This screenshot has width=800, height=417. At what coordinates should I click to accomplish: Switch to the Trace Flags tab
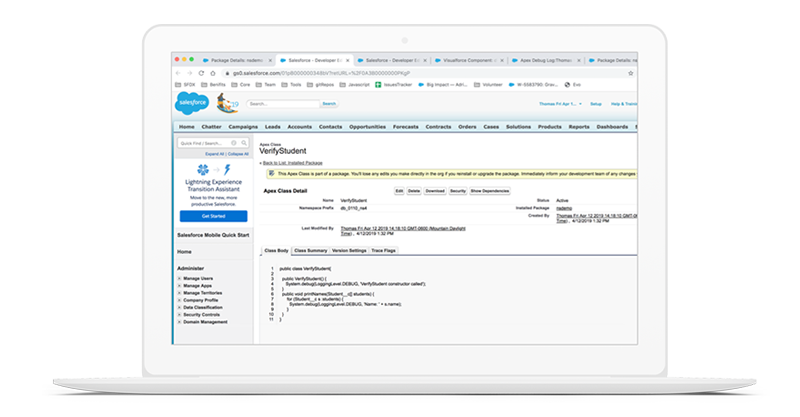pyautogui.click(x=383, y=251)
